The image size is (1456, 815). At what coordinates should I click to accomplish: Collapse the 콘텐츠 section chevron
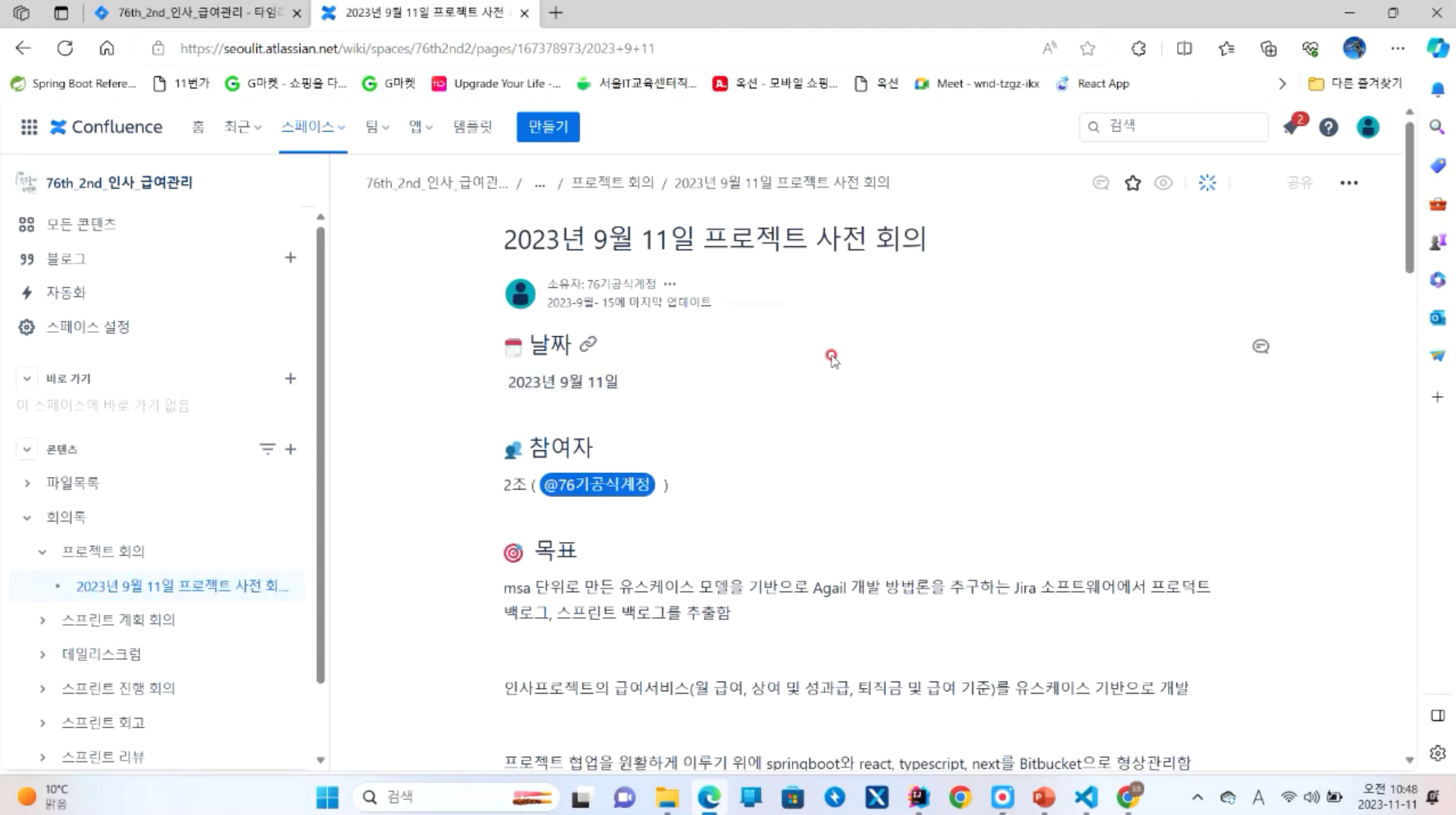(27, 449)
